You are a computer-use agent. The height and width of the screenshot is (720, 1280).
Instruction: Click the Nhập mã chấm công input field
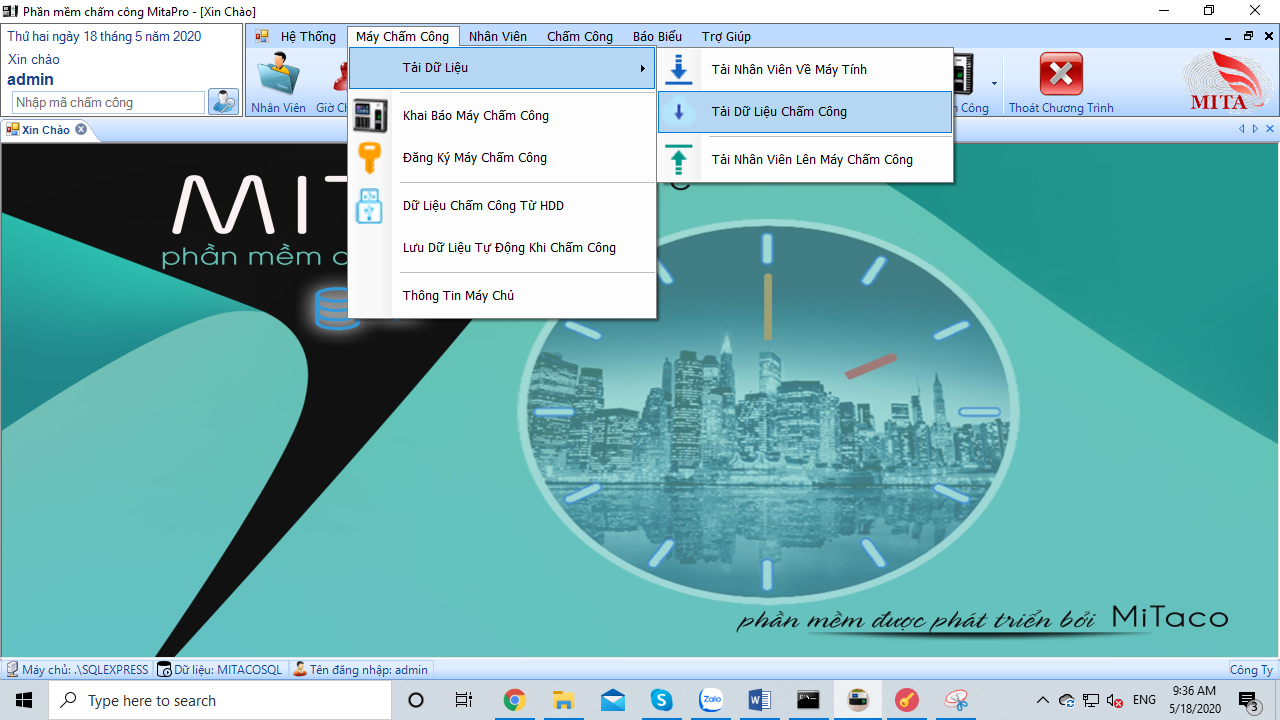click(x=108, y=102)
